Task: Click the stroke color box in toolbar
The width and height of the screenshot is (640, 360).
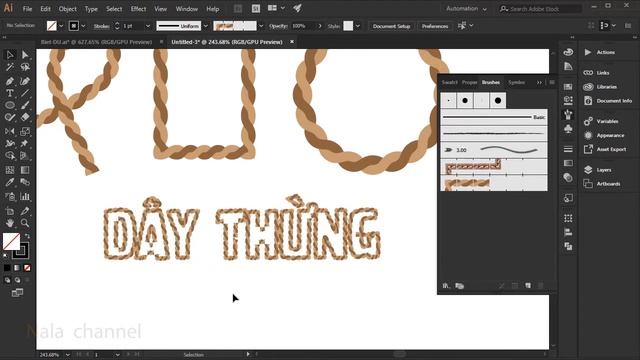Action: point(21,250)
